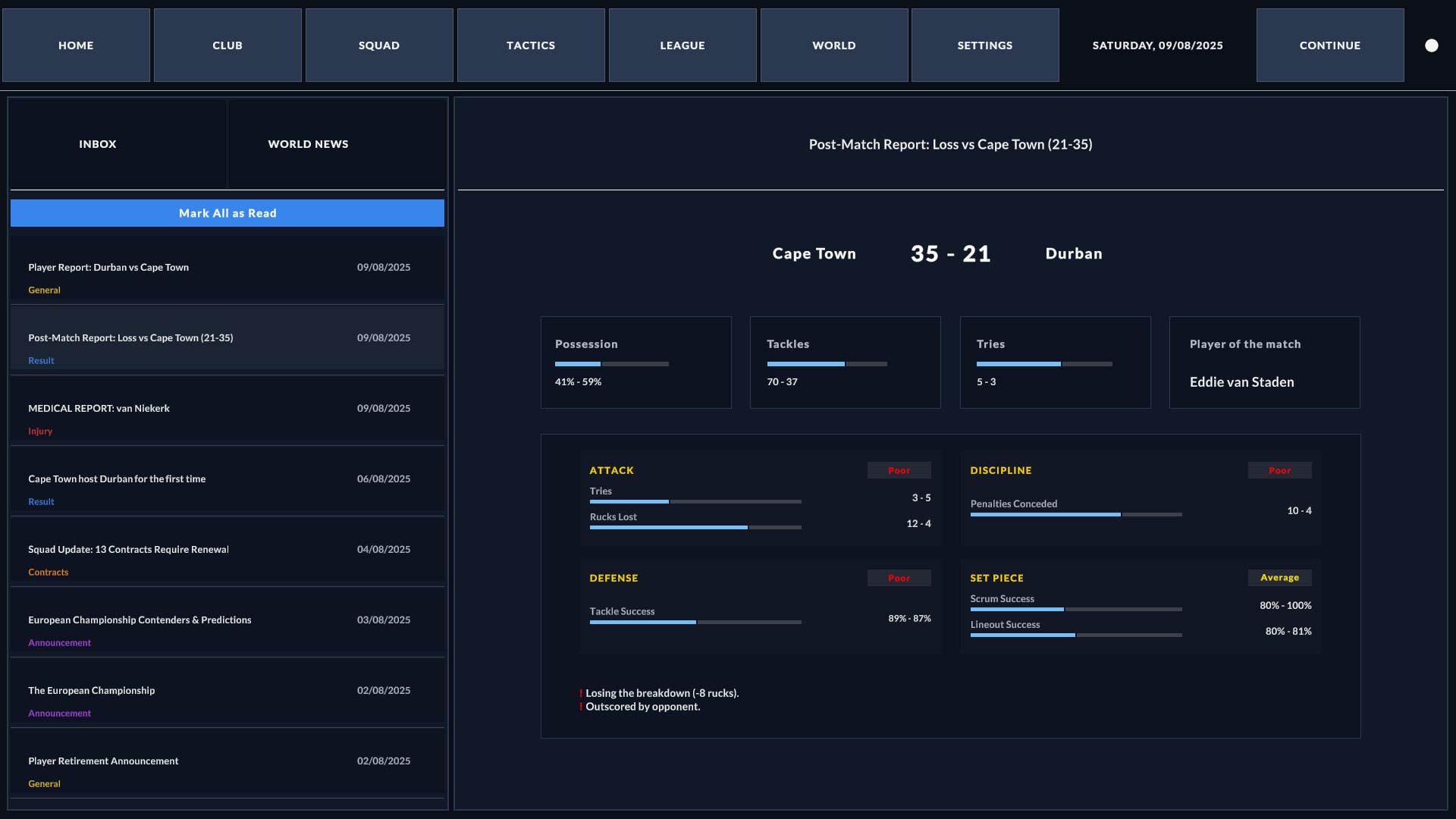Click the DEFENSE Poor rating badge

pos(899,578)
